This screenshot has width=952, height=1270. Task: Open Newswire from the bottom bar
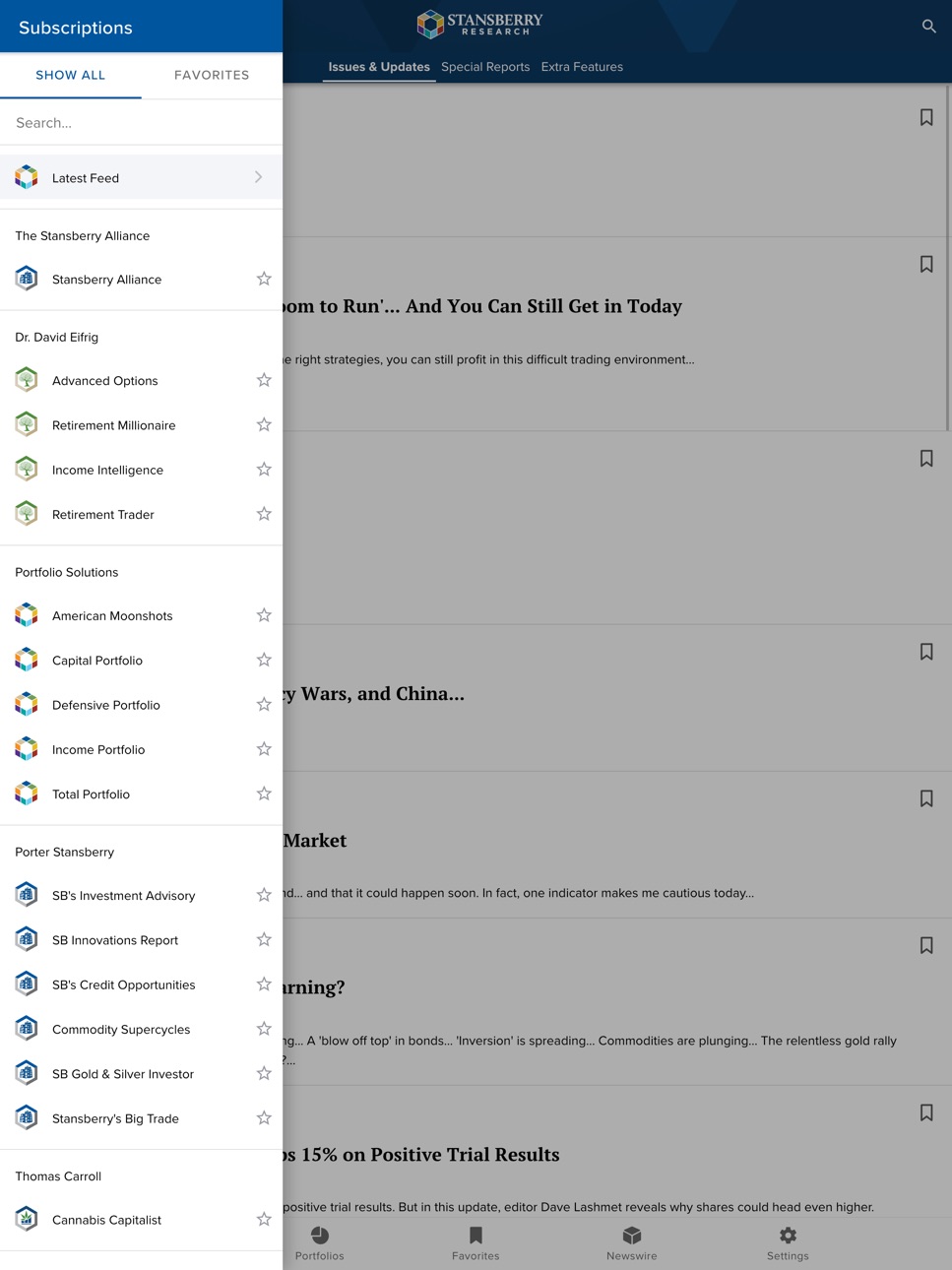click(632, 1243)
